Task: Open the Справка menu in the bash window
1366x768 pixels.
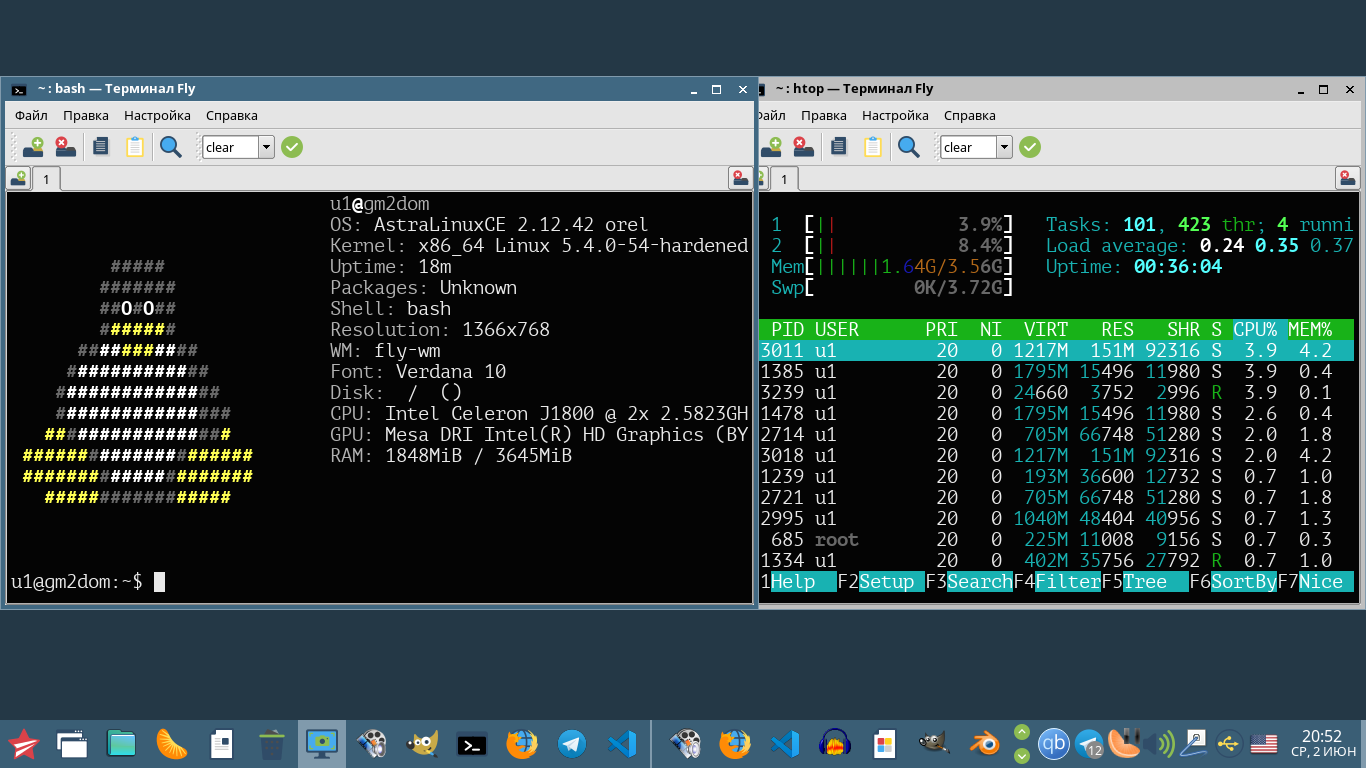Action: click(x=232, y=115)
